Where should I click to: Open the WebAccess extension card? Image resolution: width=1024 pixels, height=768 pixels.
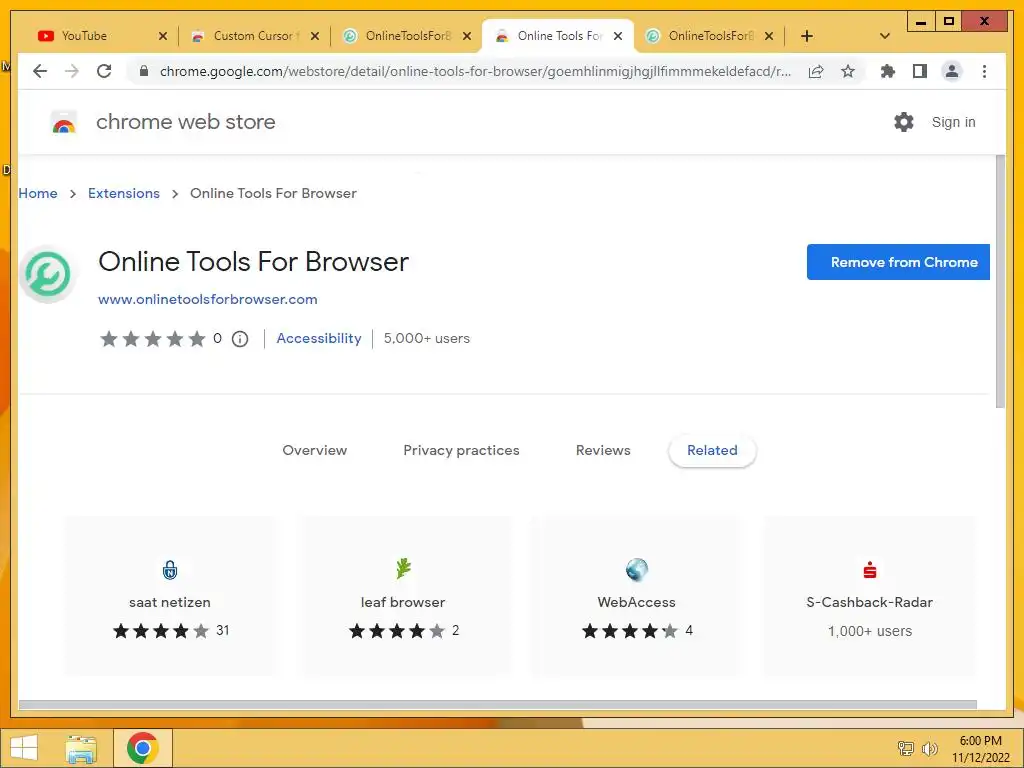[636, 596]
